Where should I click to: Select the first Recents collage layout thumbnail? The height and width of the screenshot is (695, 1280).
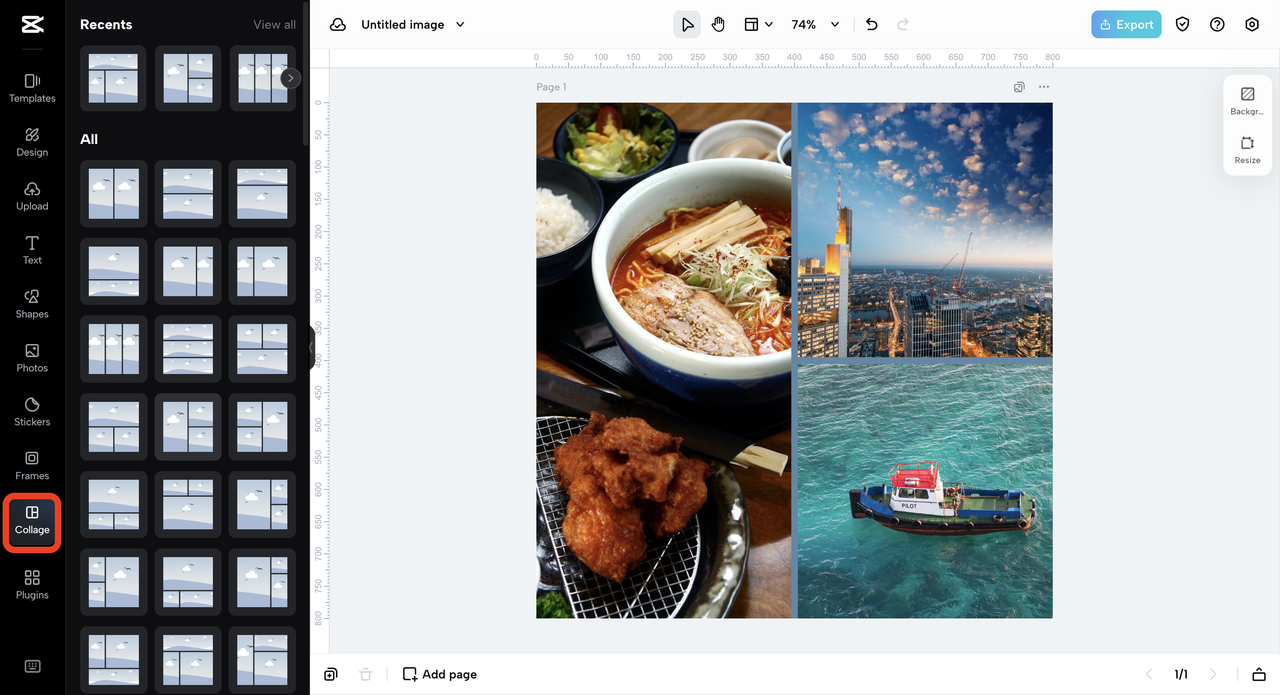(114, 78)
